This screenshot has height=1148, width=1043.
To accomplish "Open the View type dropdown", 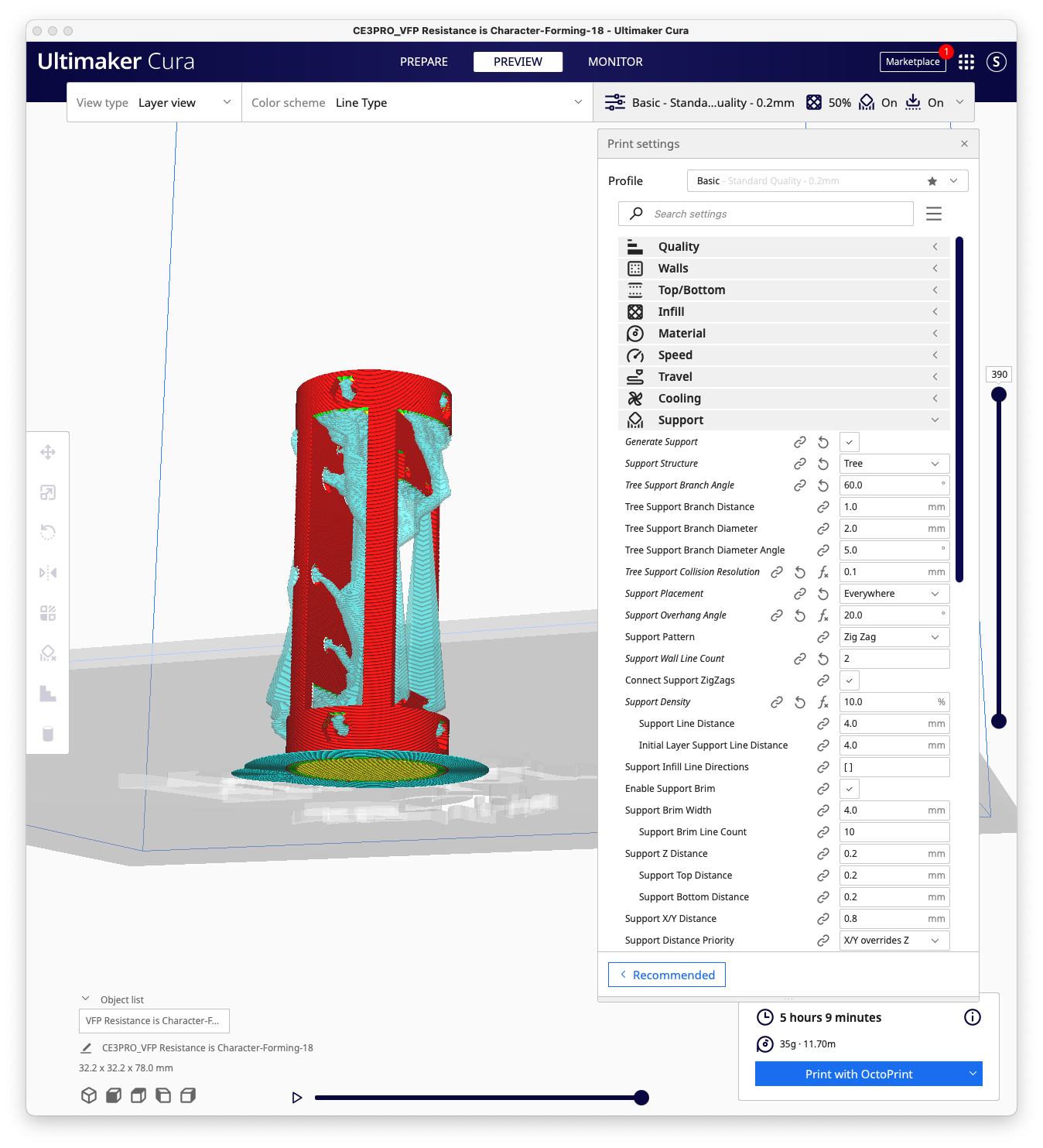I will coord(154,103).
